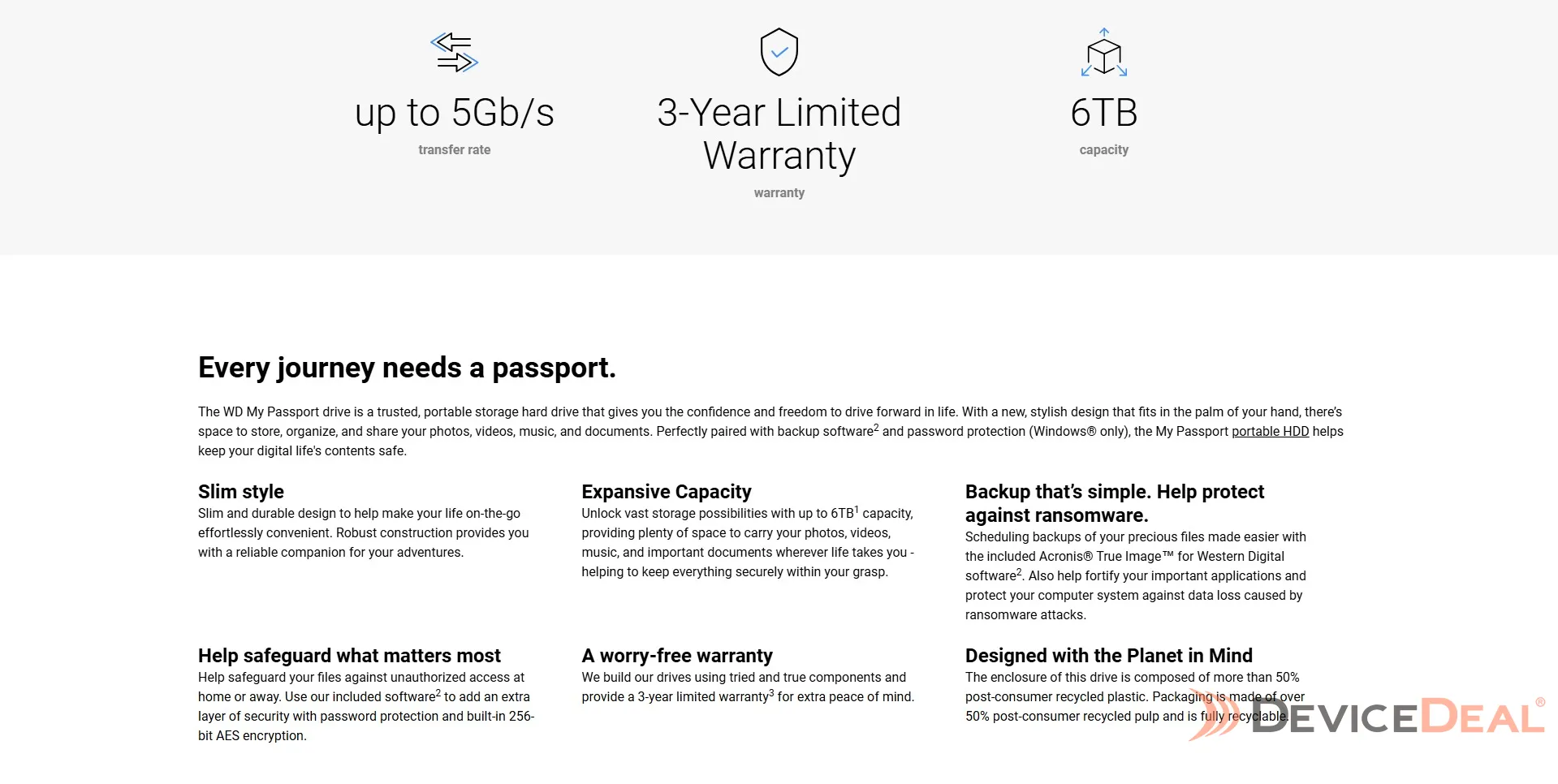
Task: Click the 6TB capacity value
Action: click(x=1104, y=113)
